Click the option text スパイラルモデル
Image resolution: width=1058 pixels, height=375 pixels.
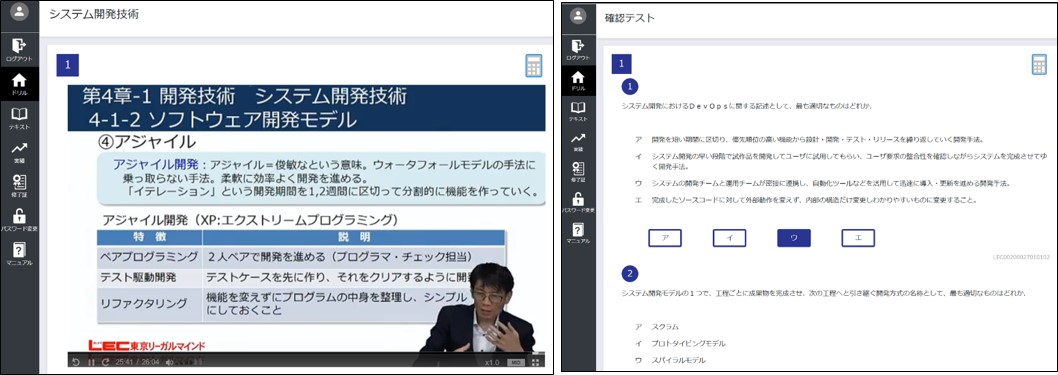coord(678,360)
